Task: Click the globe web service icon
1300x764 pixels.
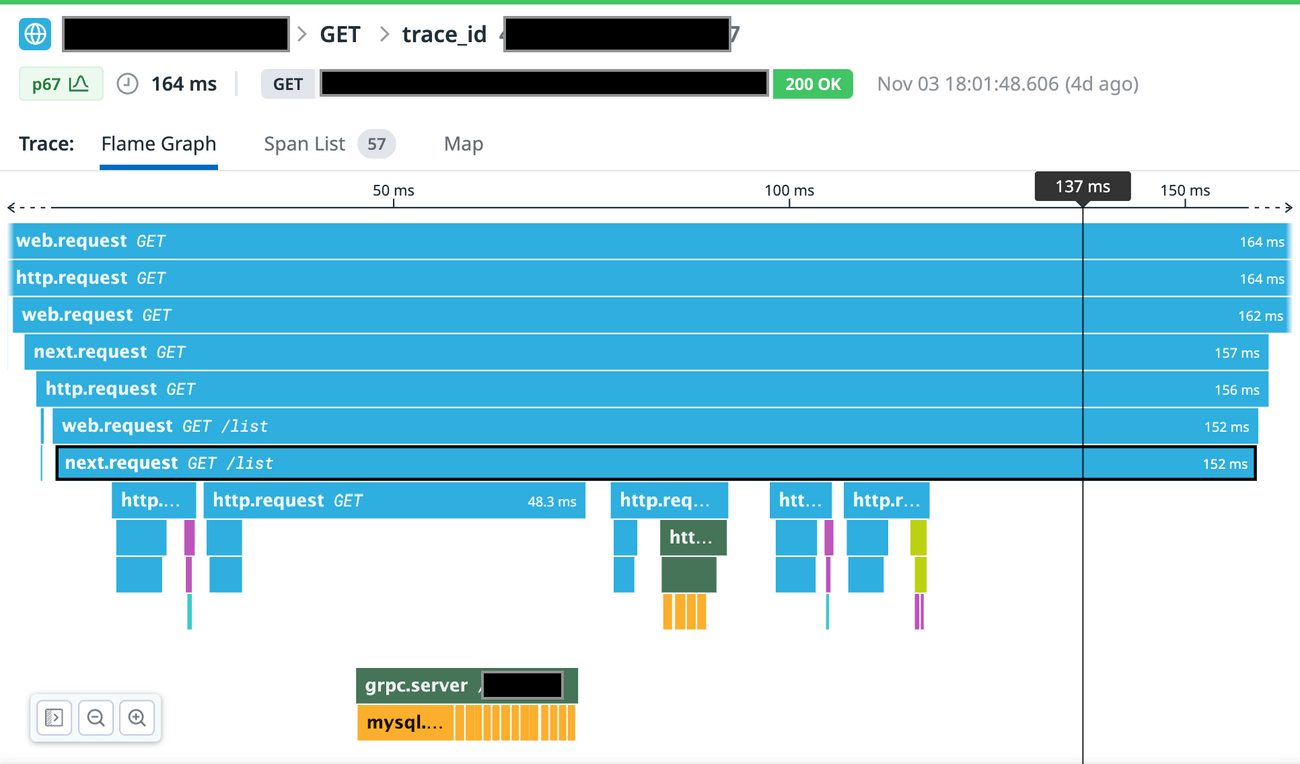Action: tap(35, 34)
